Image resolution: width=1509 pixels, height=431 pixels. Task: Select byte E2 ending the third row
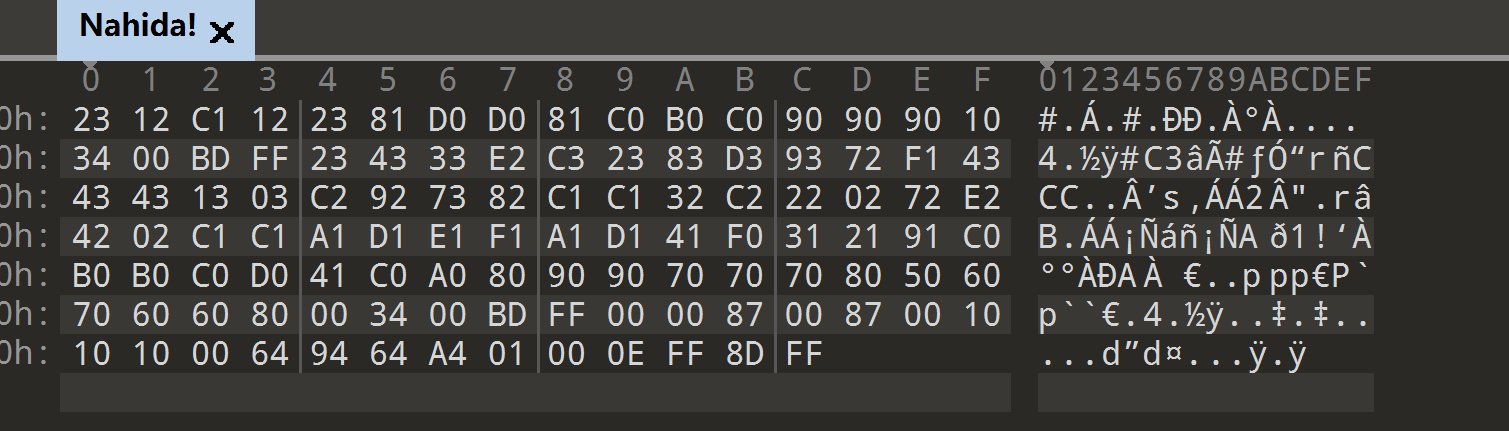[x=982, y=197]
